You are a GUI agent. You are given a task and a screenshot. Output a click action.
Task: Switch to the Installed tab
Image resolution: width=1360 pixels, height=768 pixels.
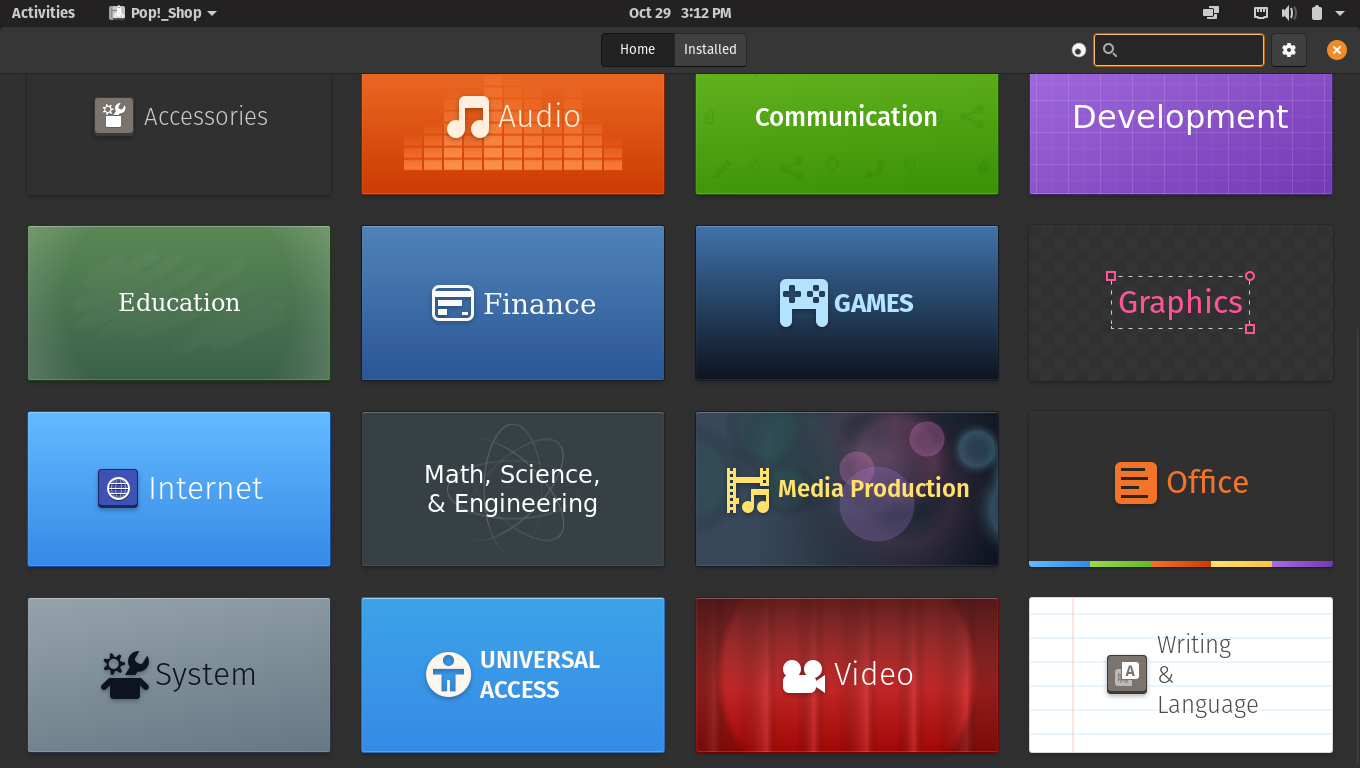pyautogui.click(x=710, y=50)
